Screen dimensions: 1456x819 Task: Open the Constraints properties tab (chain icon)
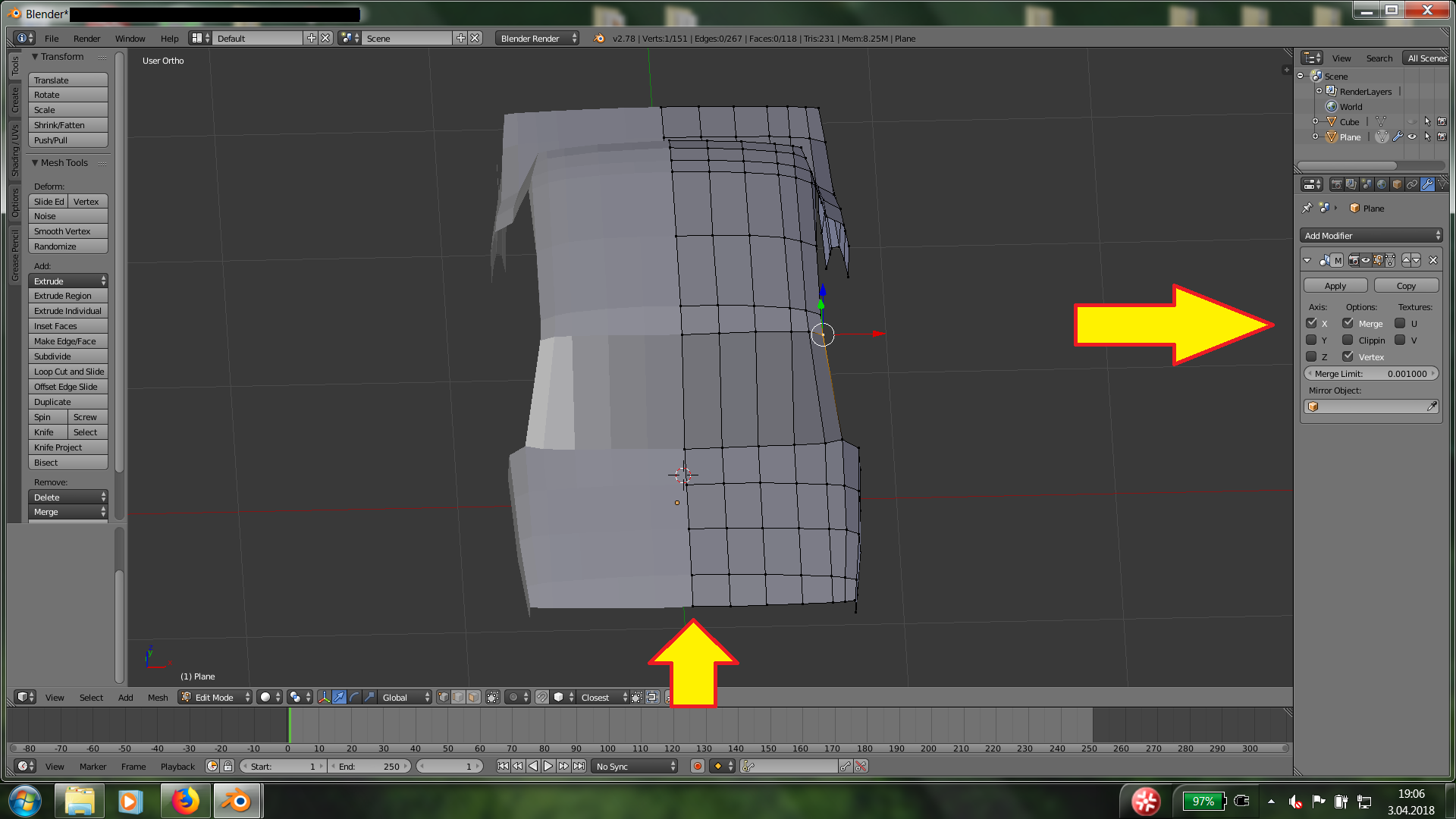(1412, 184)
